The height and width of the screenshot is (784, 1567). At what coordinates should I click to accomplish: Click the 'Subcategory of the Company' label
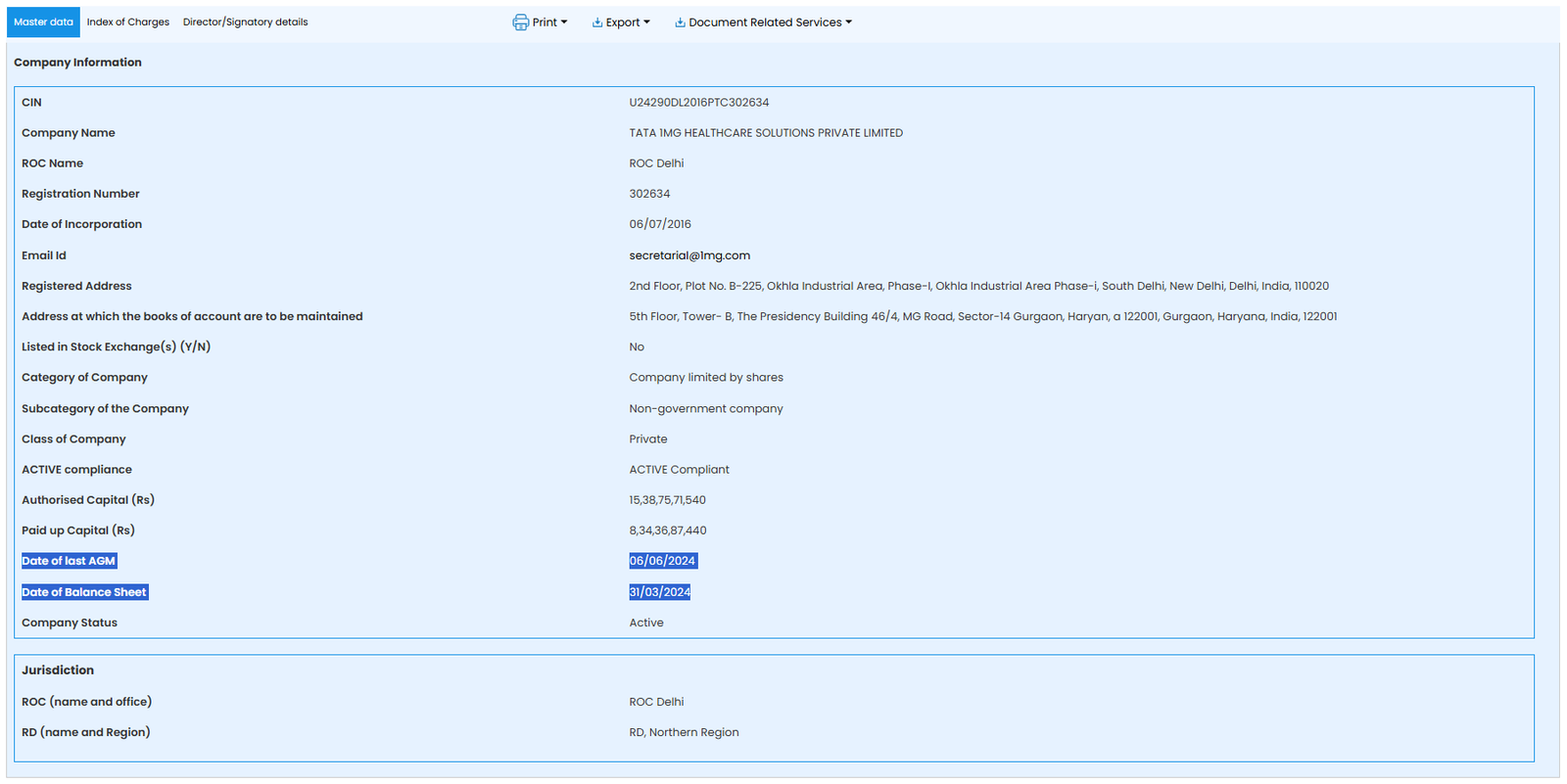105,408
